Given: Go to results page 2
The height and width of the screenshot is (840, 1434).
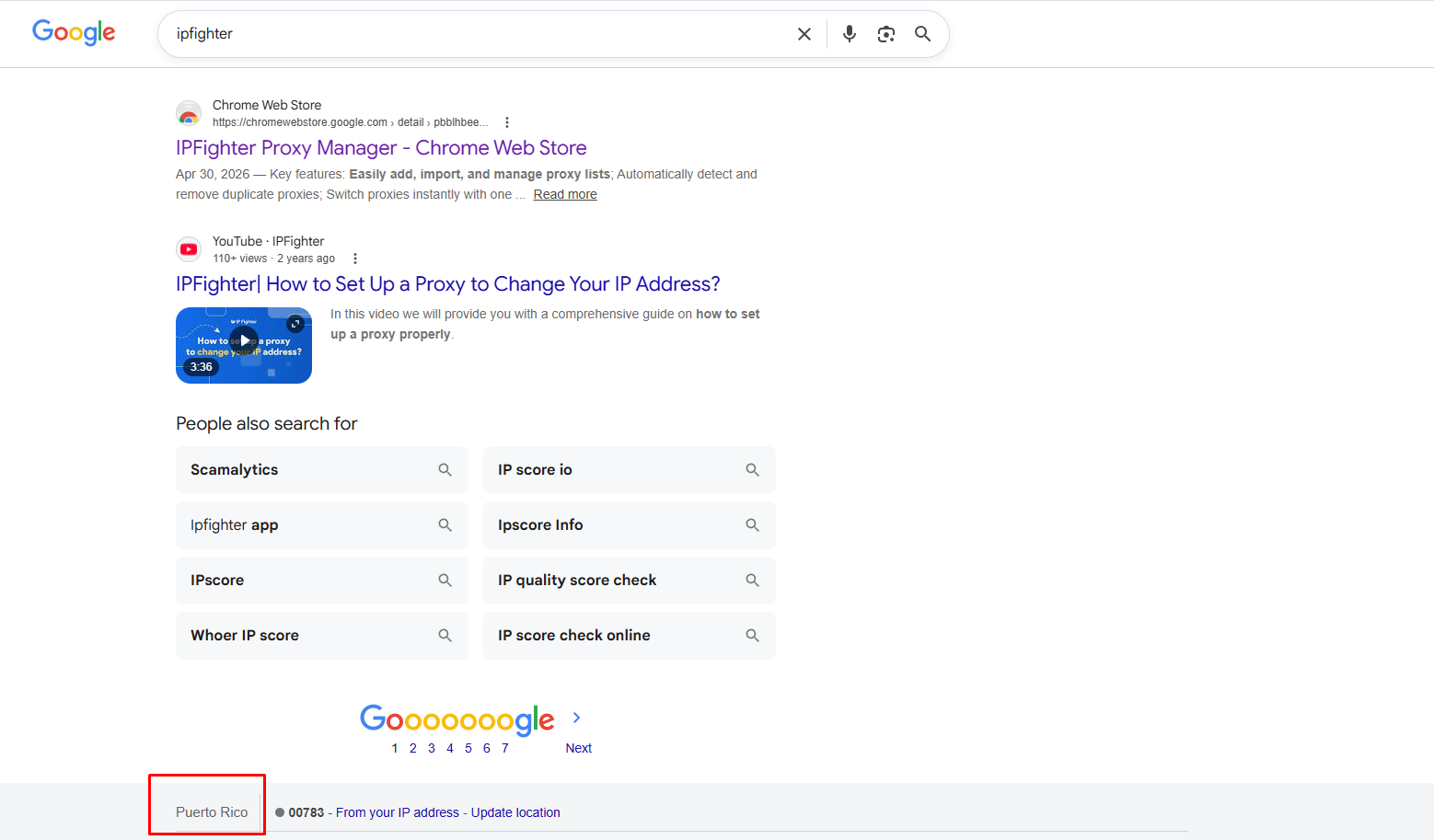Looking at the screenshot, I should pyautogui.click(x=413, y=748).
